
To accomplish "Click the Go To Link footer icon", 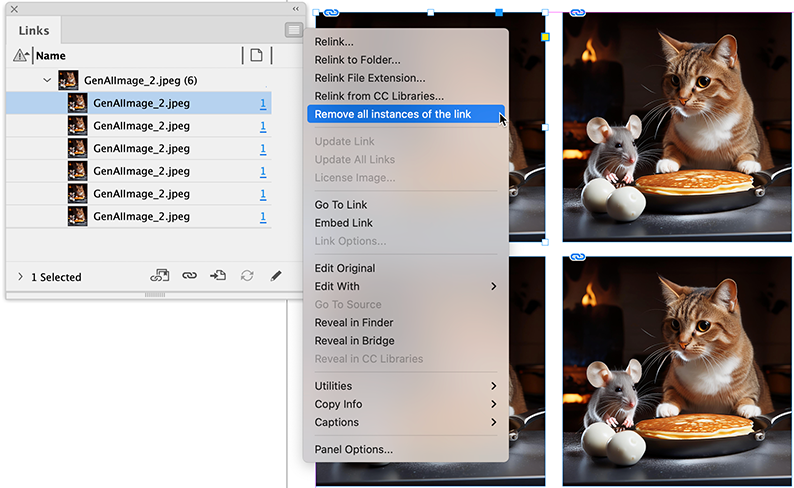I will 218,276.
